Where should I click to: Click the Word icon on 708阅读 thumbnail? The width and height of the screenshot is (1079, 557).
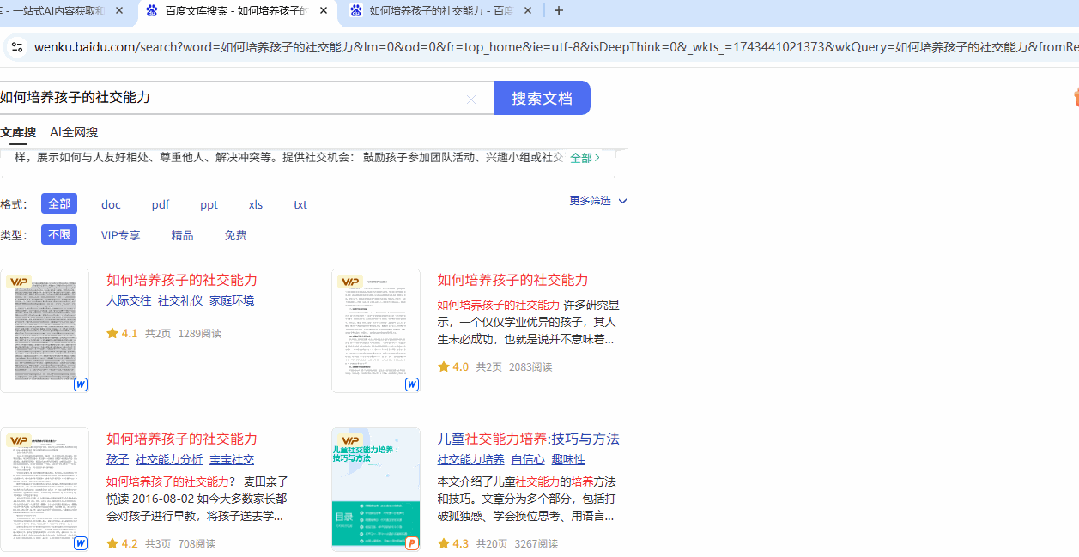(81, 543)
